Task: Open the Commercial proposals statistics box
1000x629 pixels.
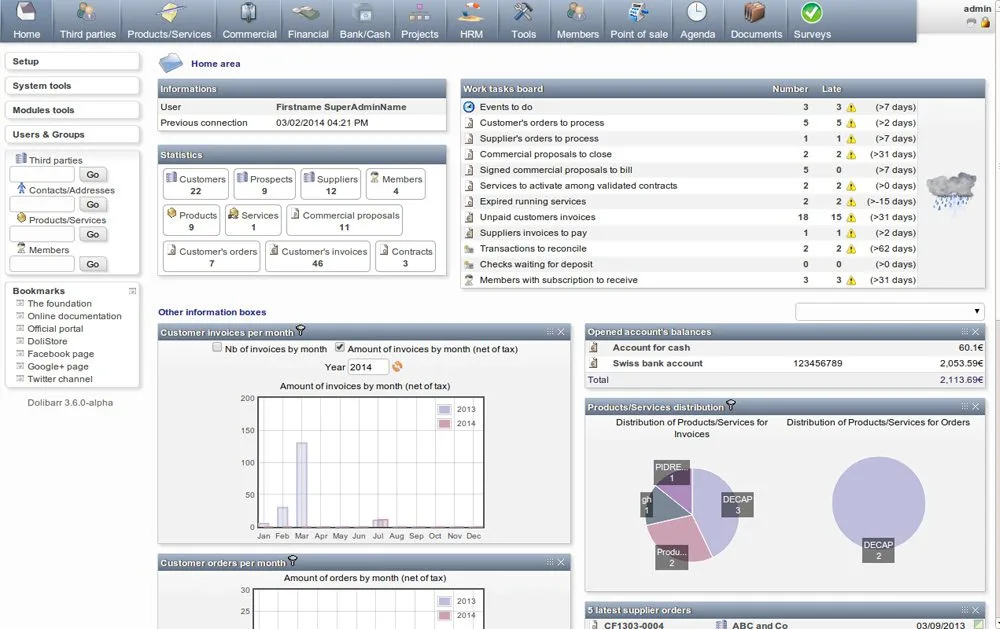Action: [344, 221]
